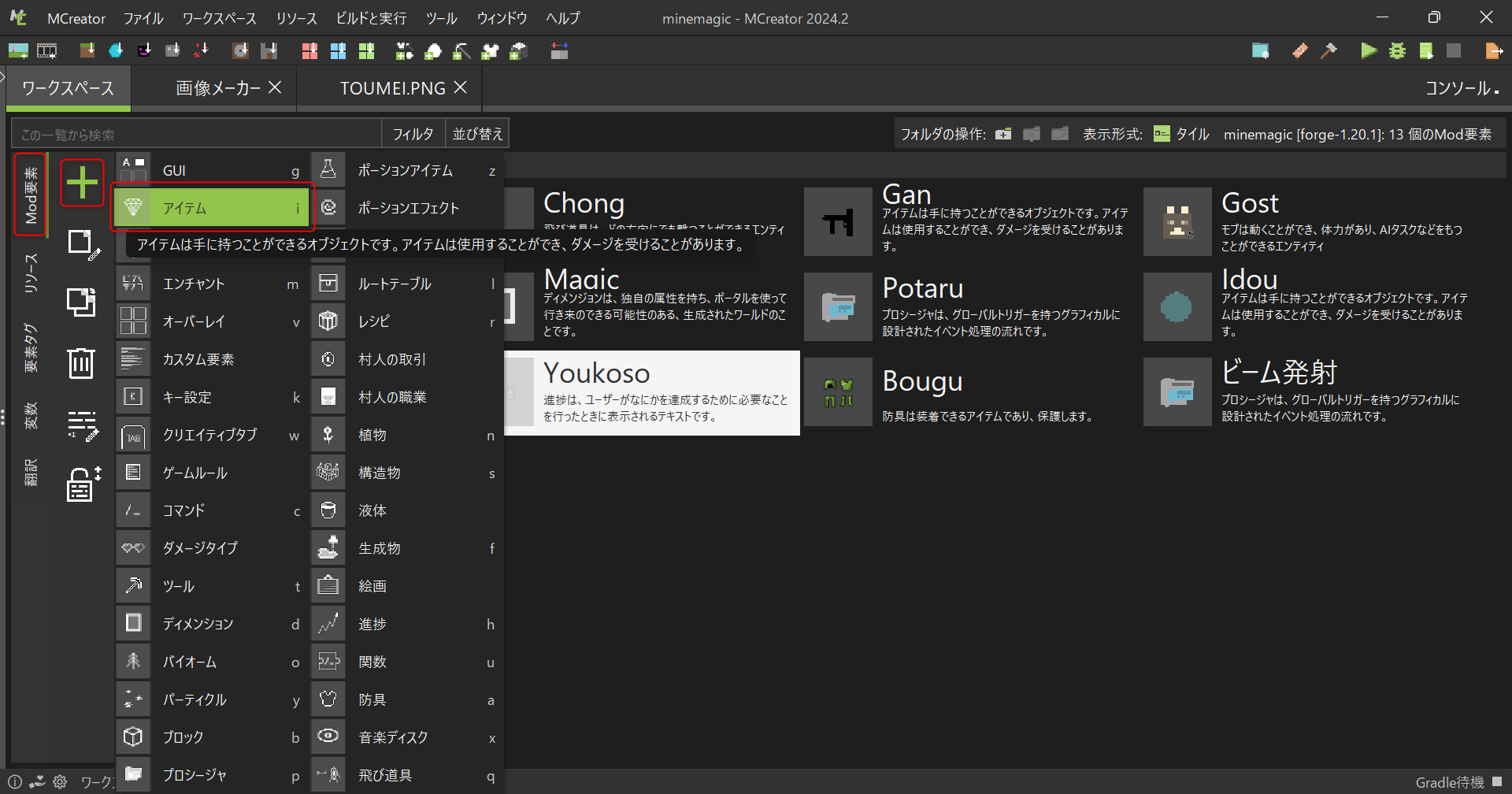Image resolution: width=1512 pixels, height=794 pixels.
Task: Select the Gost mod element tile
Action: [x=1310, y=221]
